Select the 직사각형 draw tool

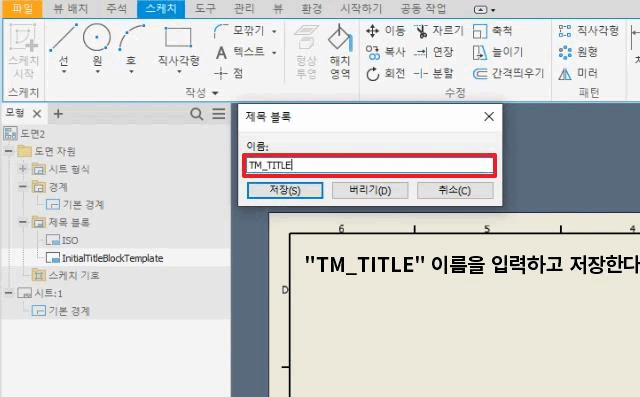click(x=178, y=45)
